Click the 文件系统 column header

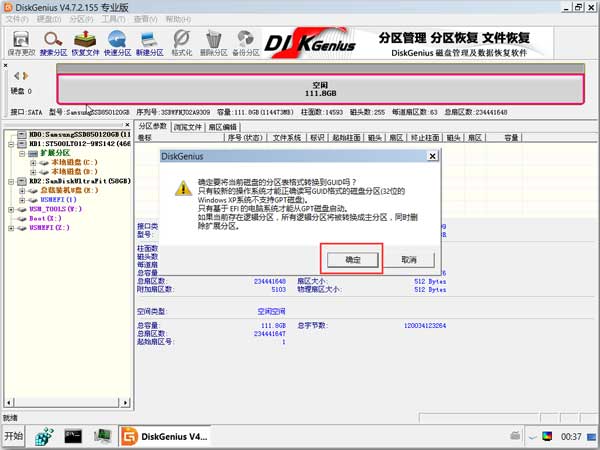(x=287, y=138)
